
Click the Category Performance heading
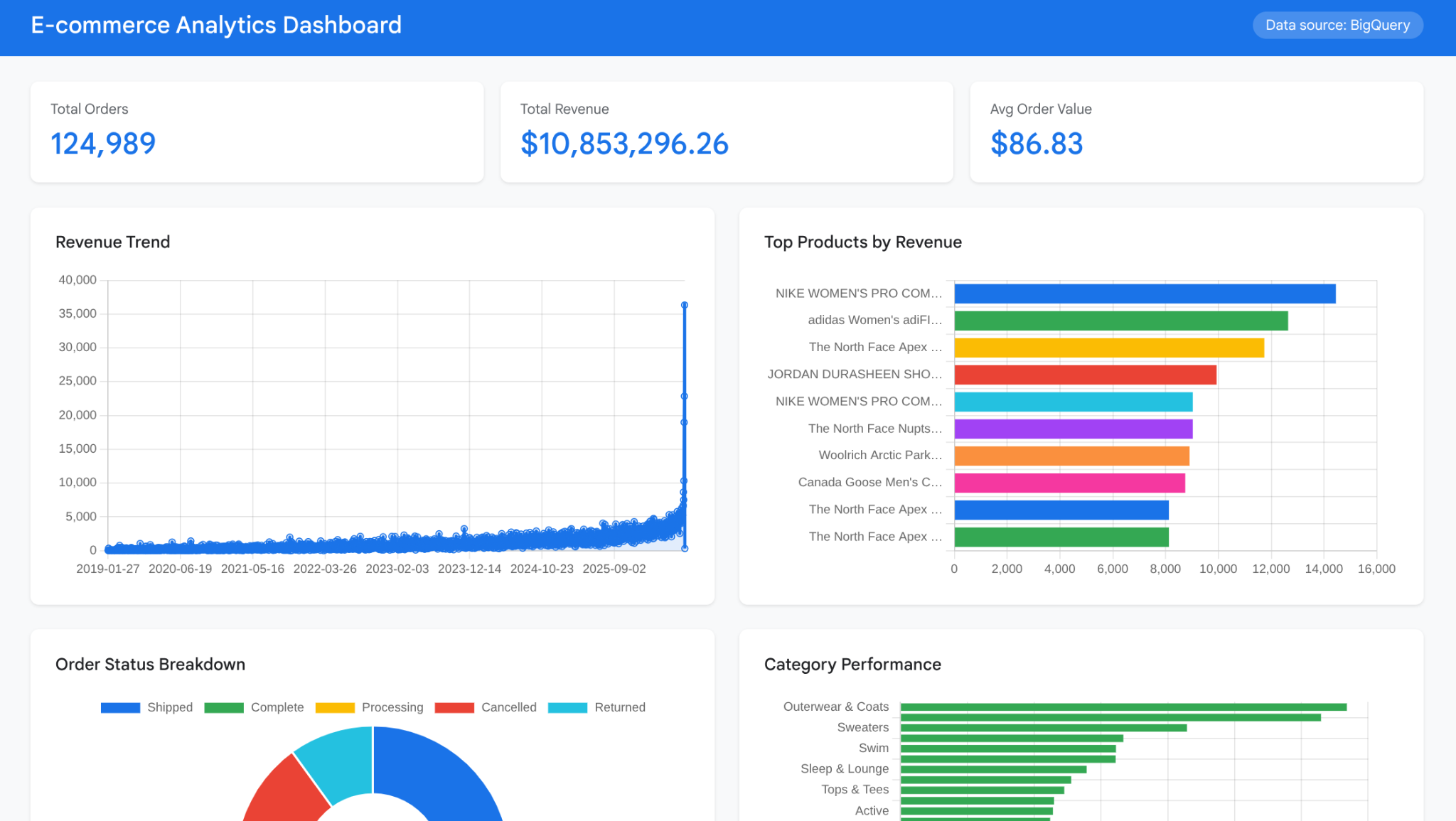coord(852,664)
